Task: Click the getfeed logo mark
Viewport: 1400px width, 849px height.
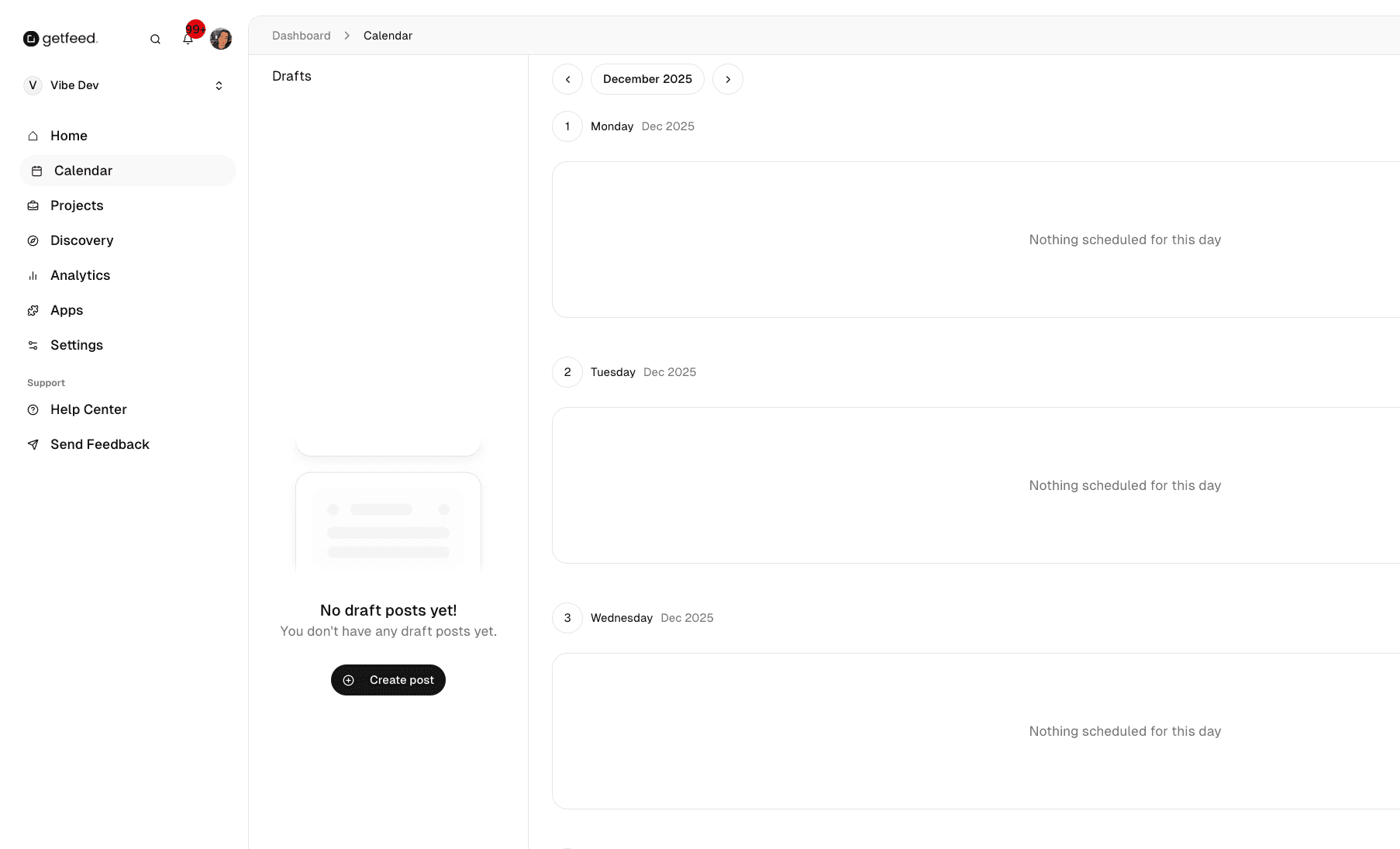Action: click(x=31, y=38)
